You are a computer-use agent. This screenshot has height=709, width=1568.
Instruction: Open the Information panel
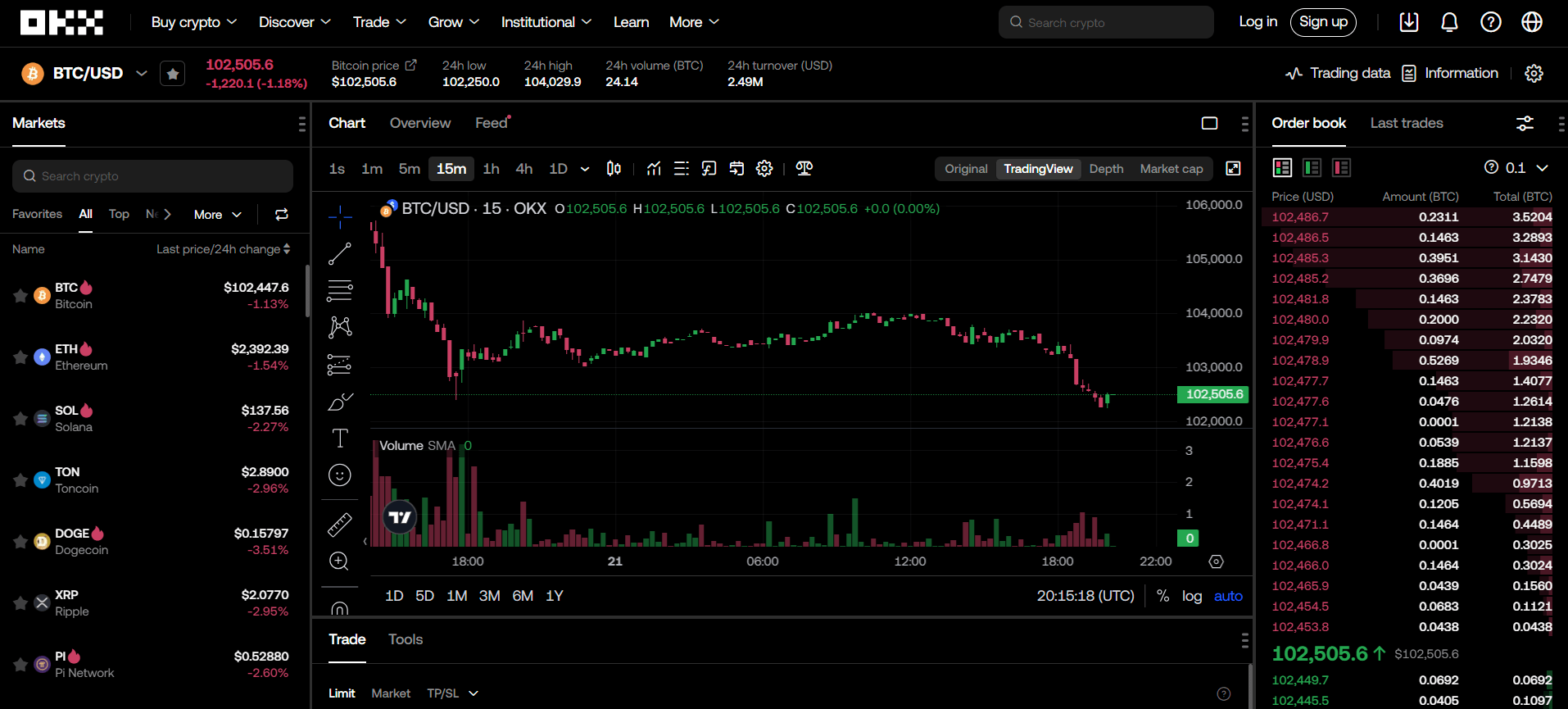coord(1450,73)
